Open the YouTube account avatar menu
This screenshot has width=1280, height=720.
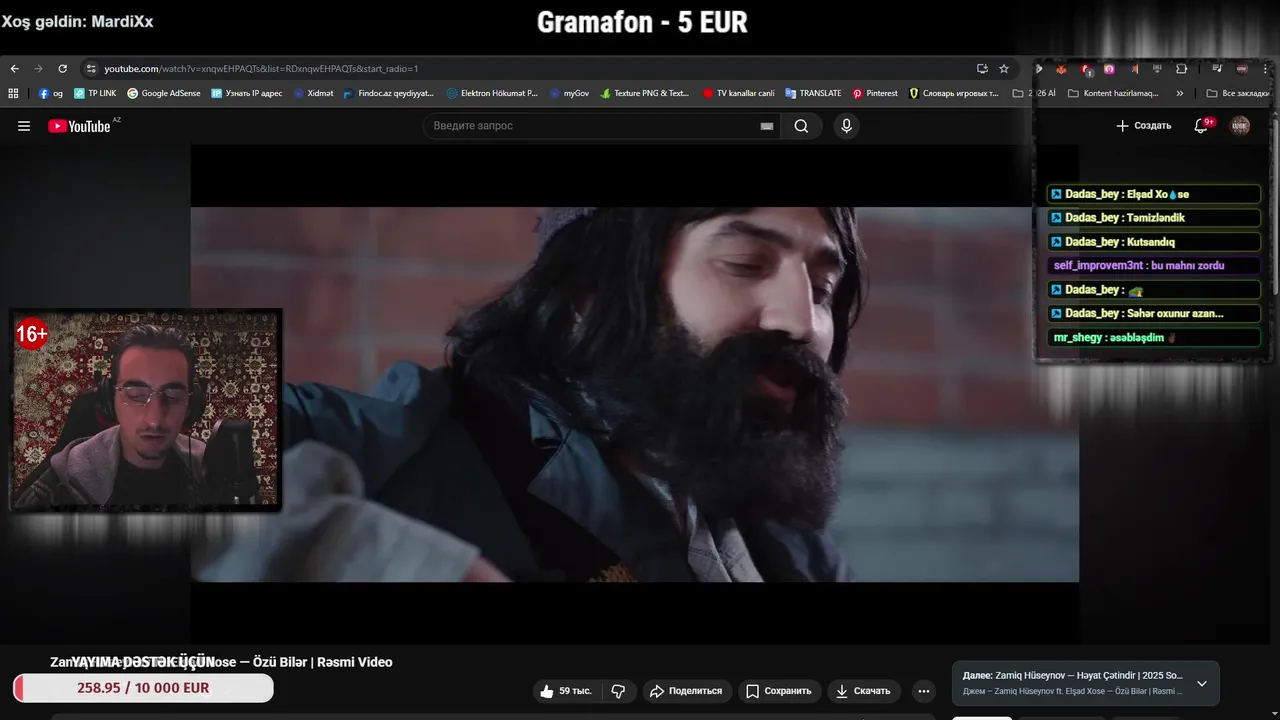click(1240, 126)
